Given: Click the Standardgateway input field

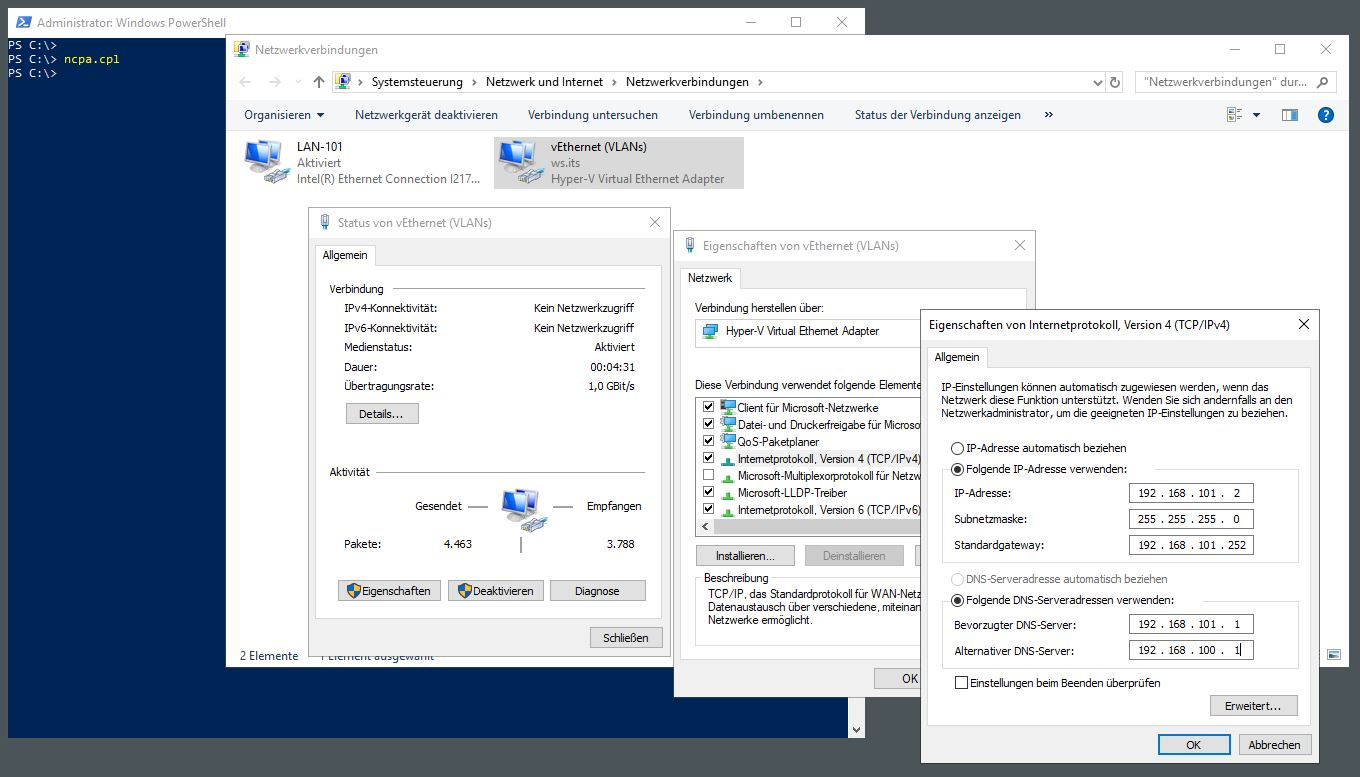Looking at the screenshot, I should 1191,545.
